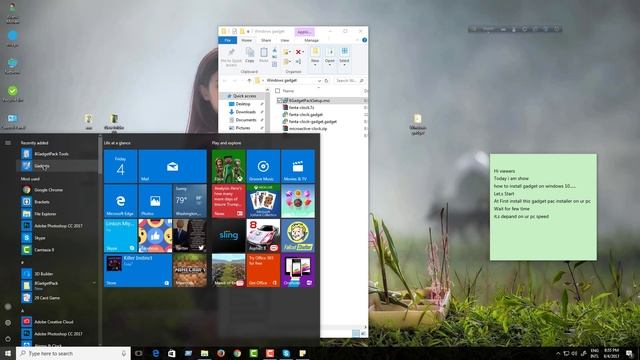This screenshot has width=640, height=360.
Task: Select Documents in navigation pane
Action: click(x=246, y=120)
